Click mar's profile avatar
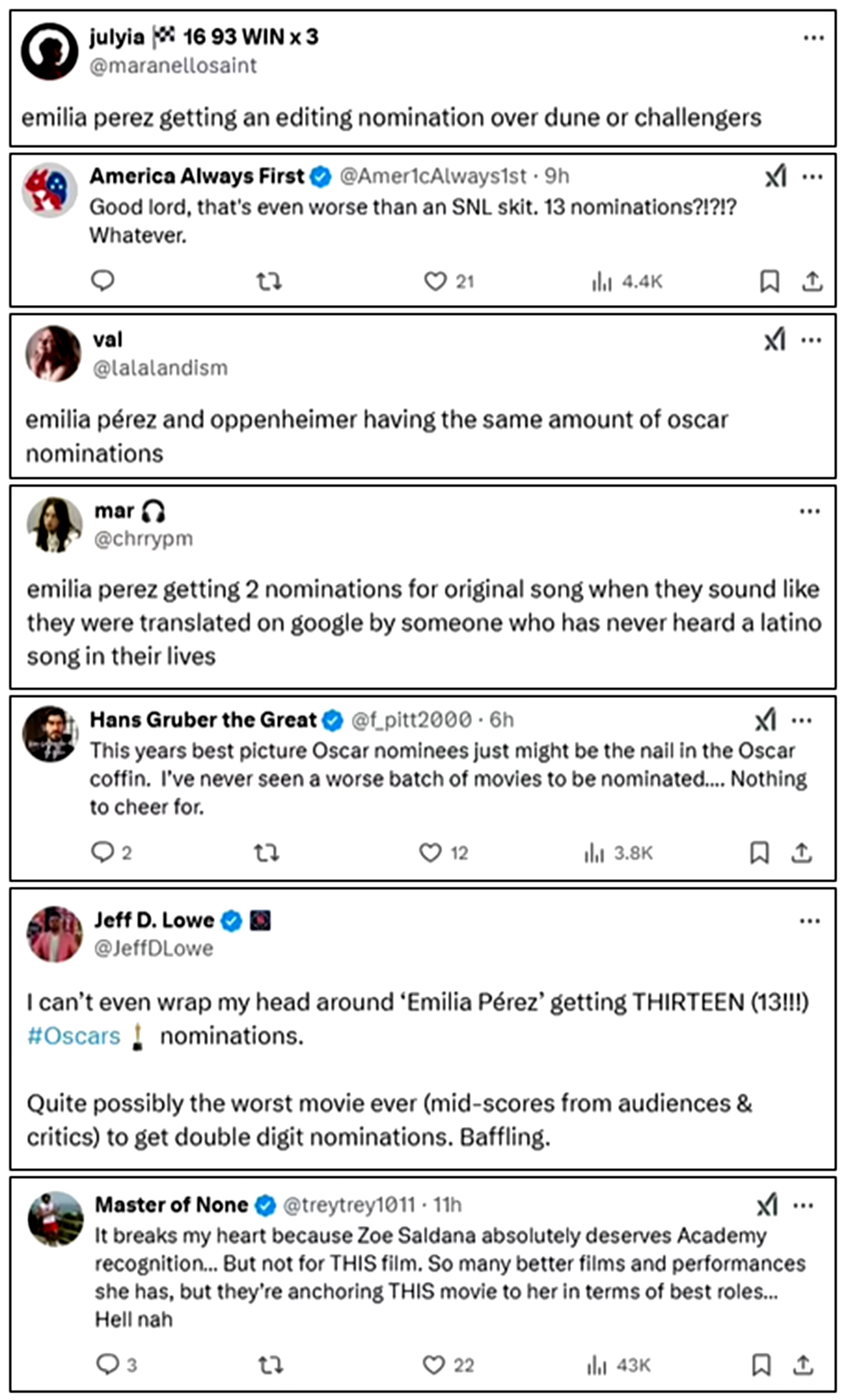This screenshot has width=846, height=1400. coord(54,524)
